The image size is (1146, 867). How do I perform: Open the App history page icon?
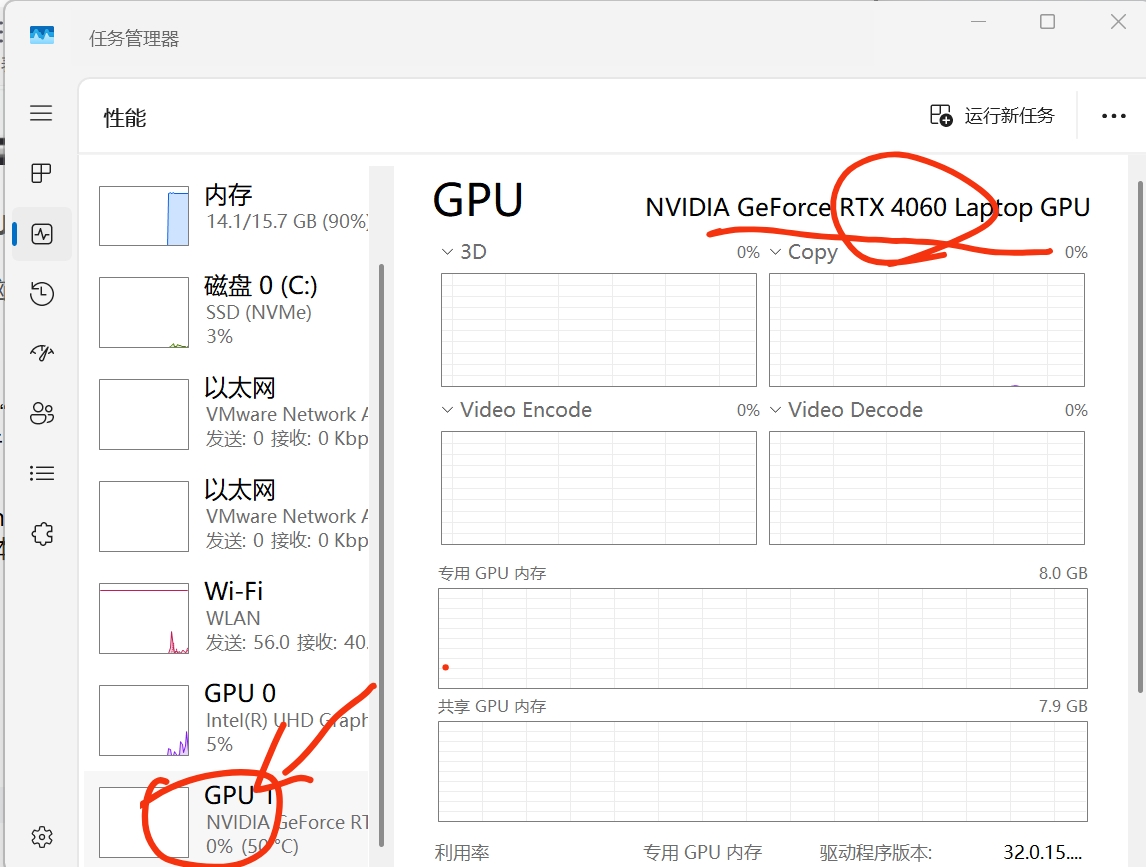[42, 294]
